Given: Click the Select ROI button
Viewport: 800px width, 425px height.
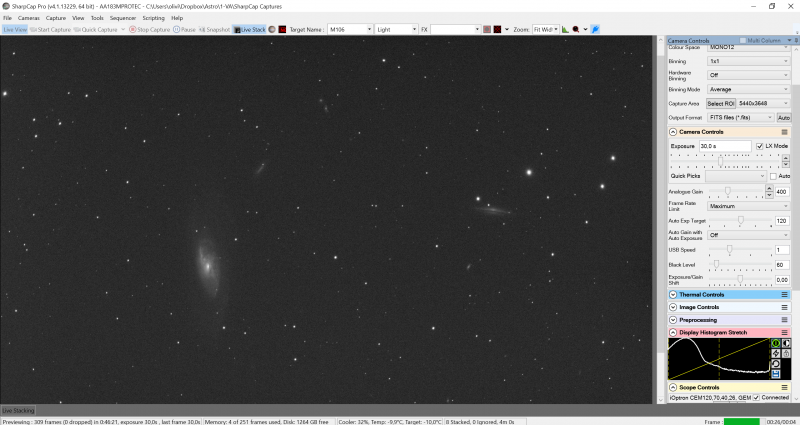Looking at the screenshot, I should pyautogui.click(x=720, y=104).
